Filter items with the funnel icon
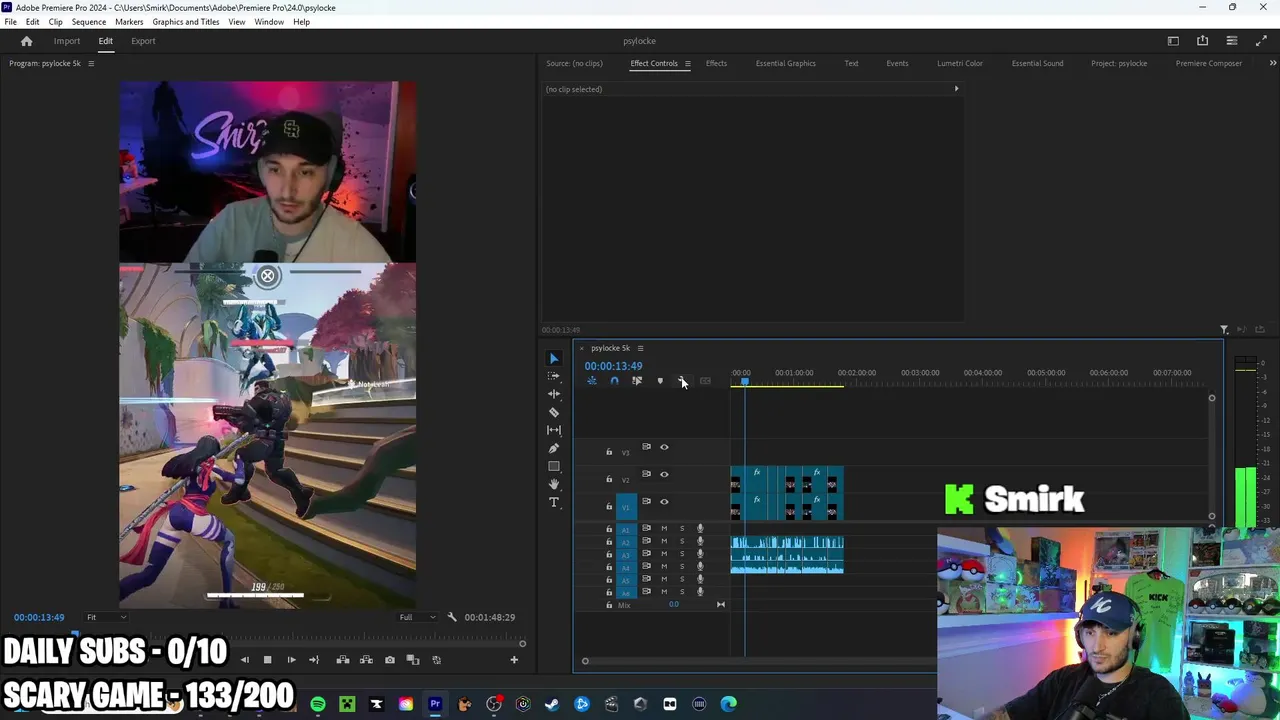 [1224, 330]
